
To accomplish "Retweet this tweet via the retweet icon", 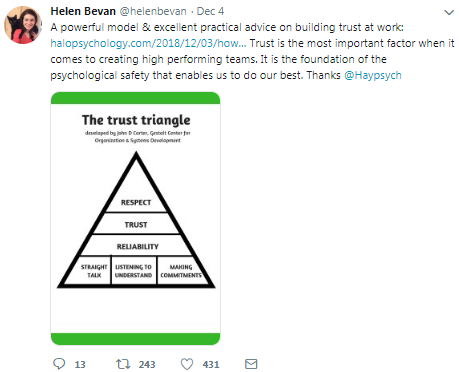I will pos(123,364).
